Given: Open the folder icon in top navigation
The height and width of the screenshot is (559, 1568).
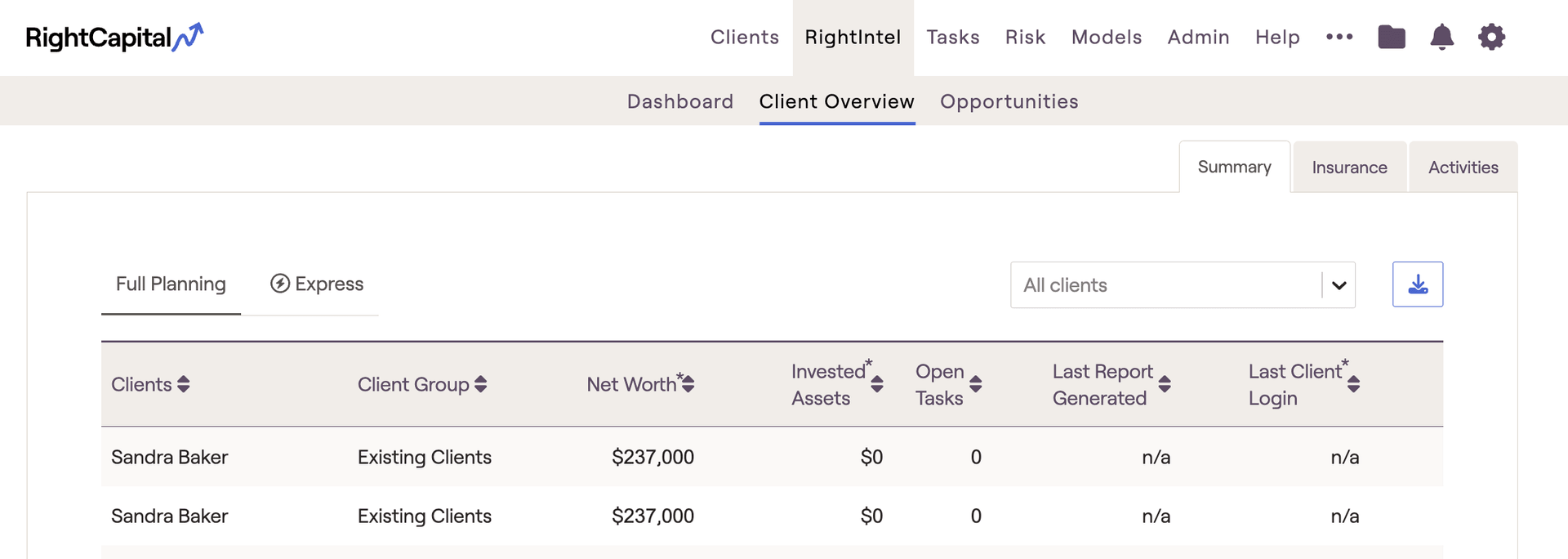Looking at the screenshot, I should tap(1392, 37).
